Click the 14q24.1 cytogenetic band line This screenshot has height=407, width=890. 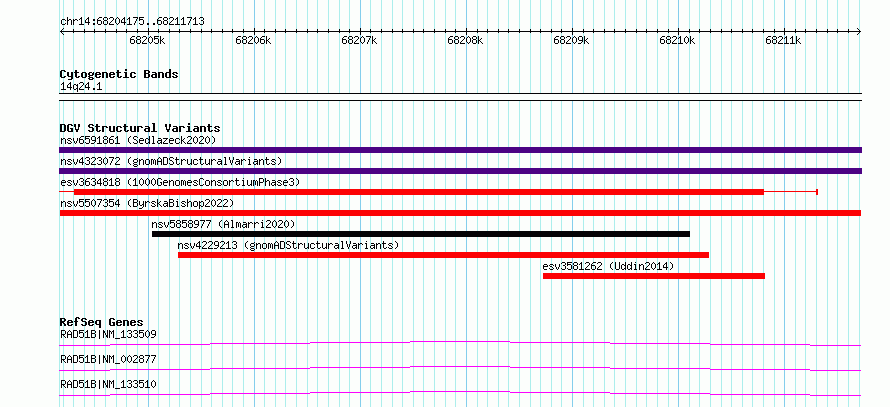[x=460, y=97]
